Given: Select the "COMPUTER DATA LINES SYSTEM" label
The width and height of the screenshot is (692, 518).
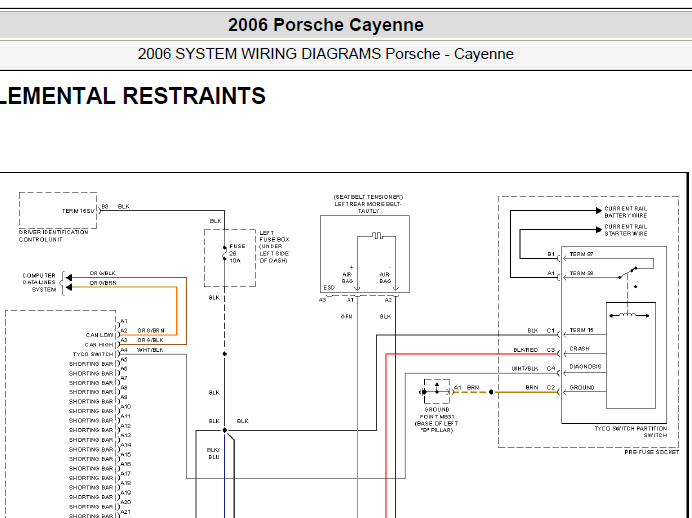Looking at the screenshot, I should pyautogui.click(x=39, y=282).
